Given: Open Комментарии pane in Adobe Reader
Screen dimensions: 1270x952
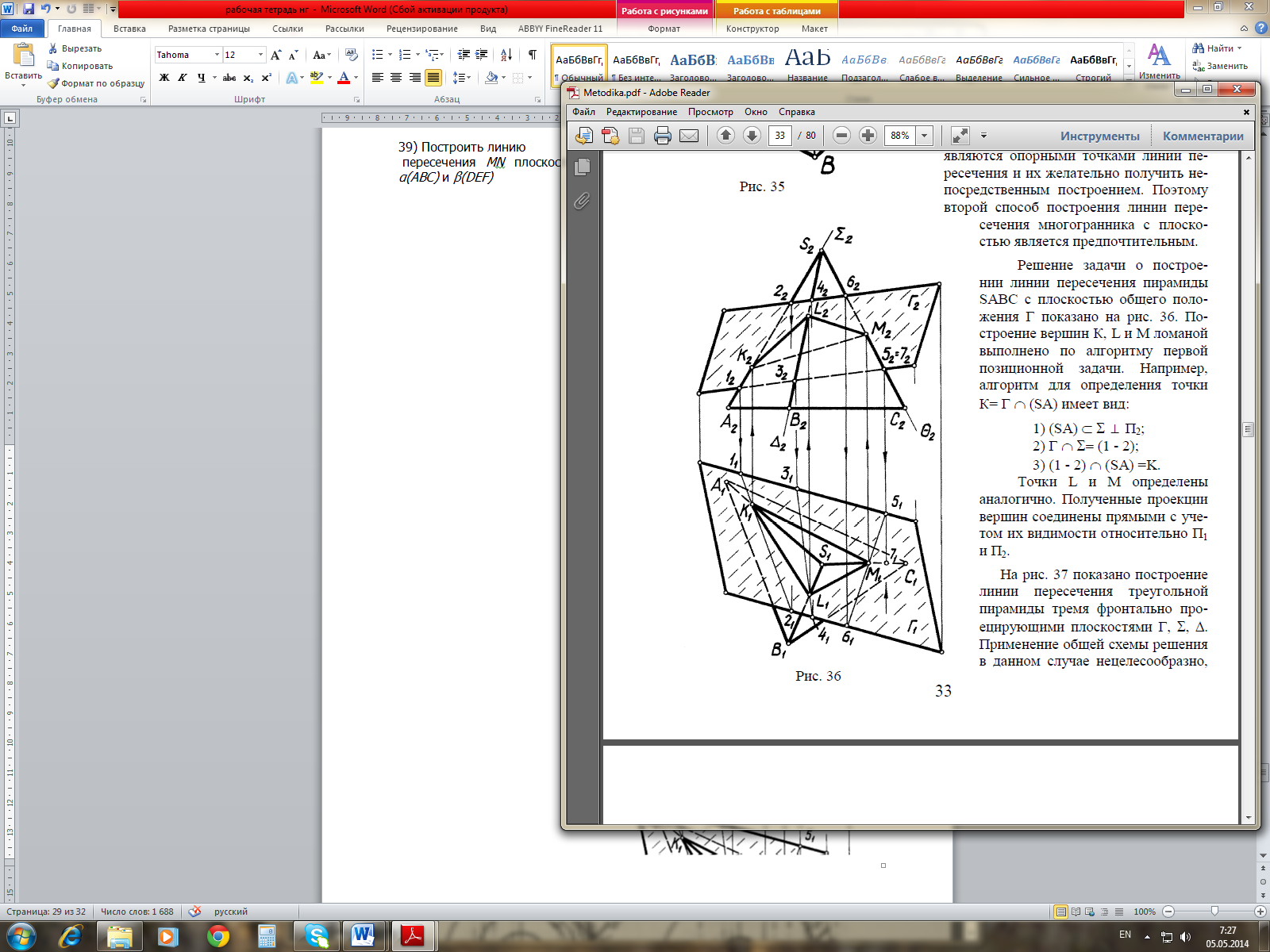Looking at the screenshot, I should coord(1203,136).
